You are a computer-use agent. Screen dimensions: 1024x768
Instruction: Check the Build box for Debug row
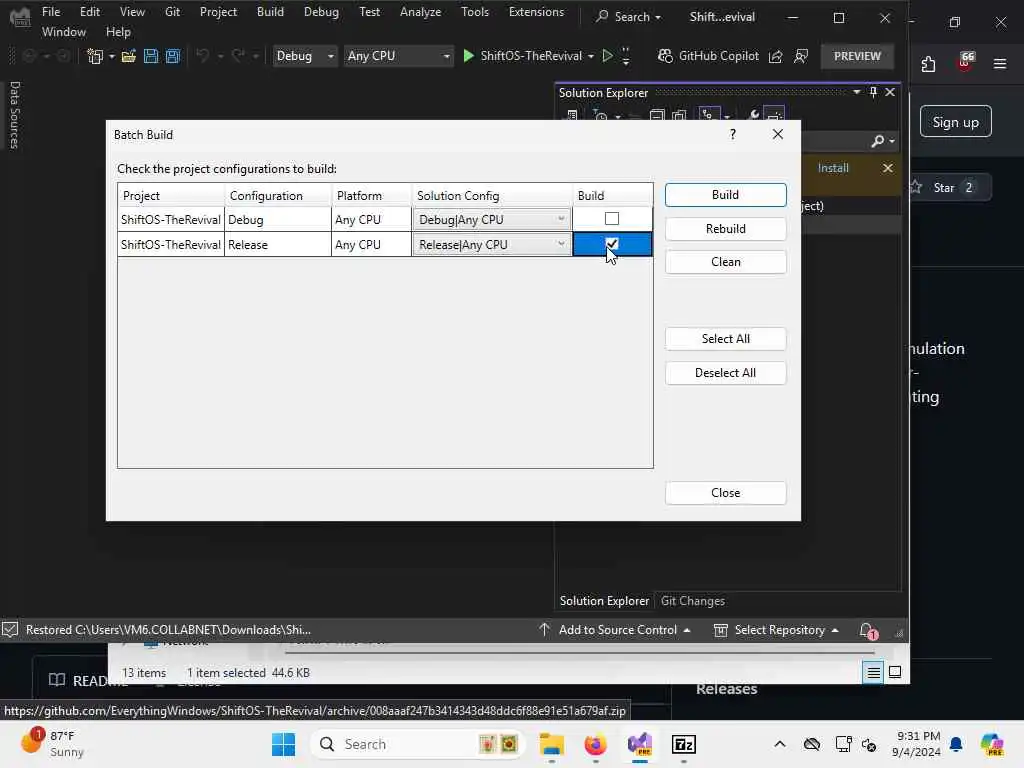click(x=612, y=219)
